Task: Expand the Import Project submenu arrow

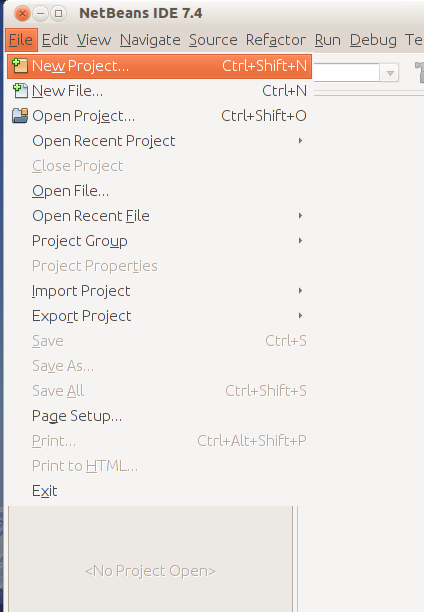Action: 300,290
